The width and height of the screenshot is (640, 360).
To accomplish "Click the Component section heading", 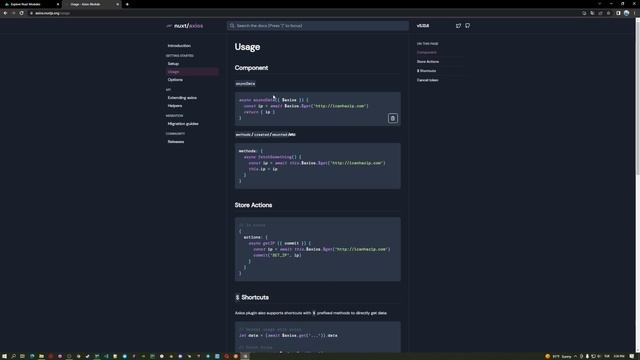I will pos(251,68).
